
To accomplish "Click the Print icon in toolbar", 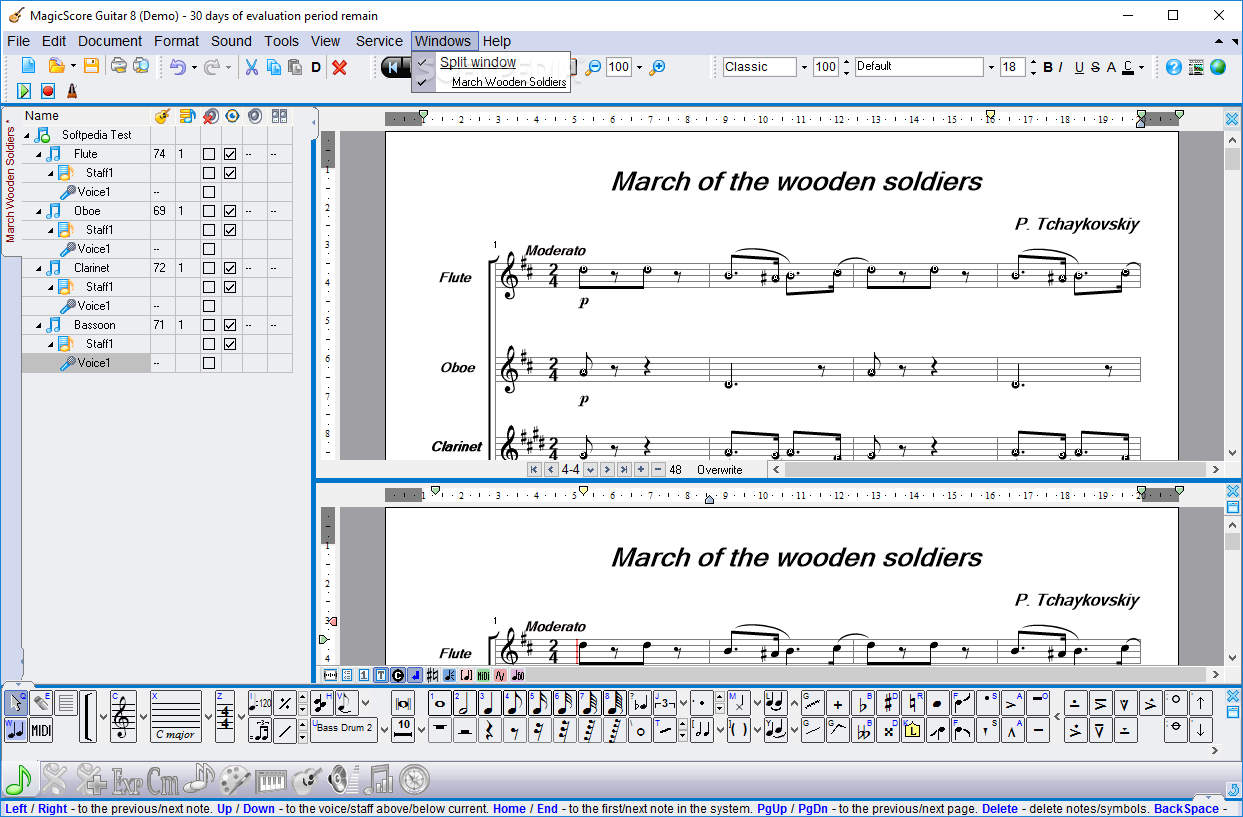I will pyautogui.click(x=119, y=67).
